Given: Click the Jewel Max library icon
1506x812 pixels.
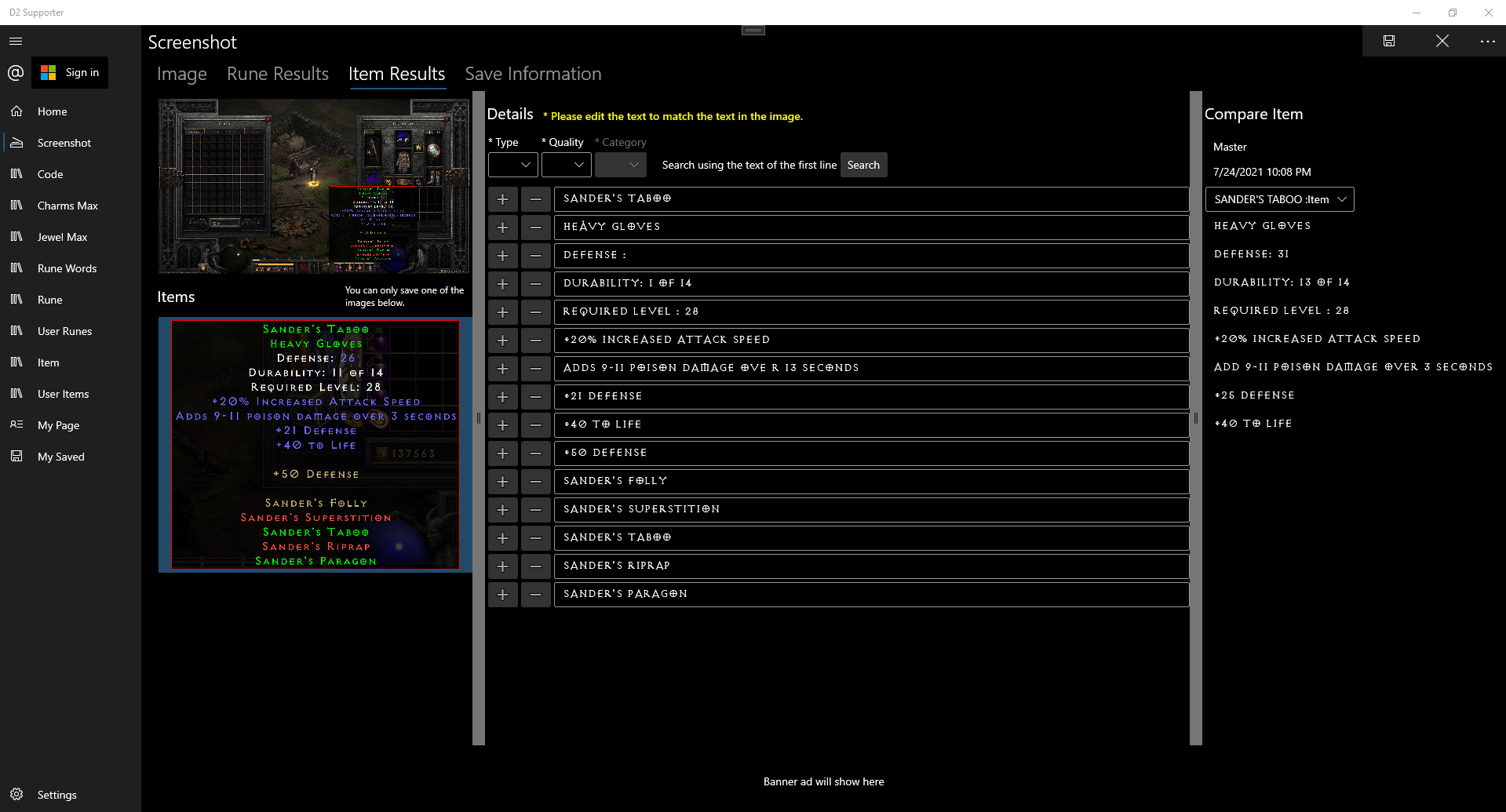Looking at the screenshot, I should (16, 237).
